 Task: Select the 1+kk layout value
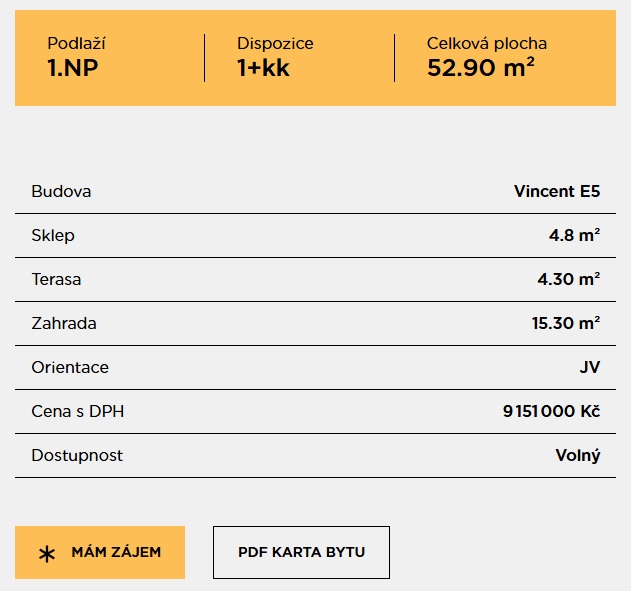263,68
